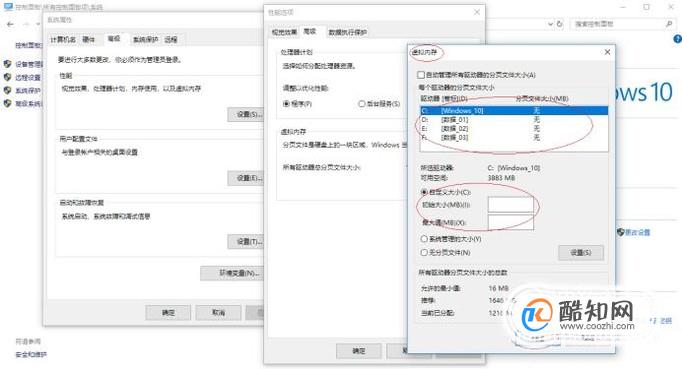
Task: Select the 无分页文件(N) radio button
Action: (424, 252)
